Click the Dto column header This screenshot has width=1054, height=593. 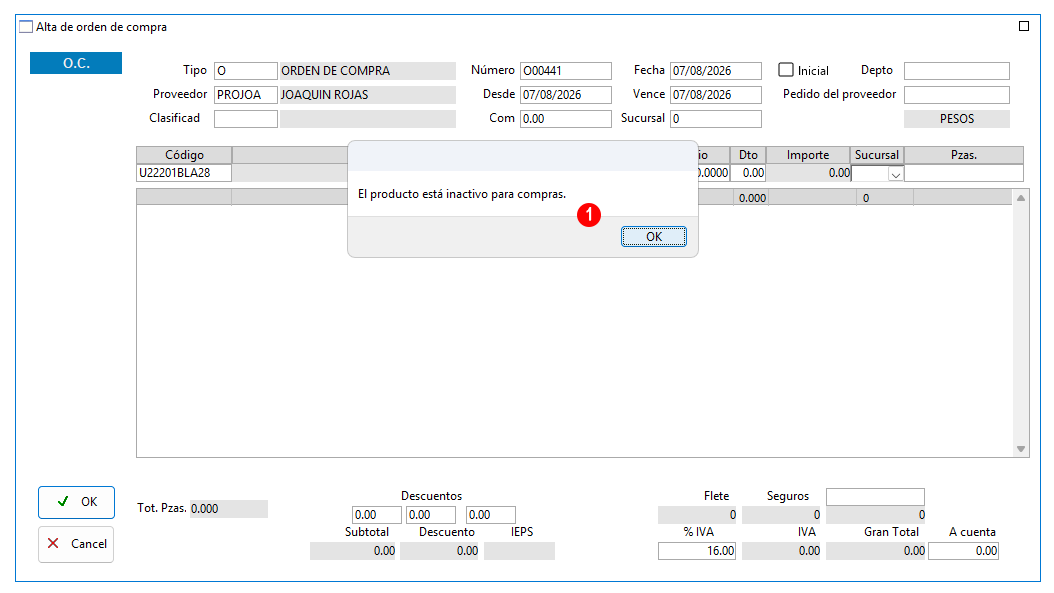coord(748,155)
